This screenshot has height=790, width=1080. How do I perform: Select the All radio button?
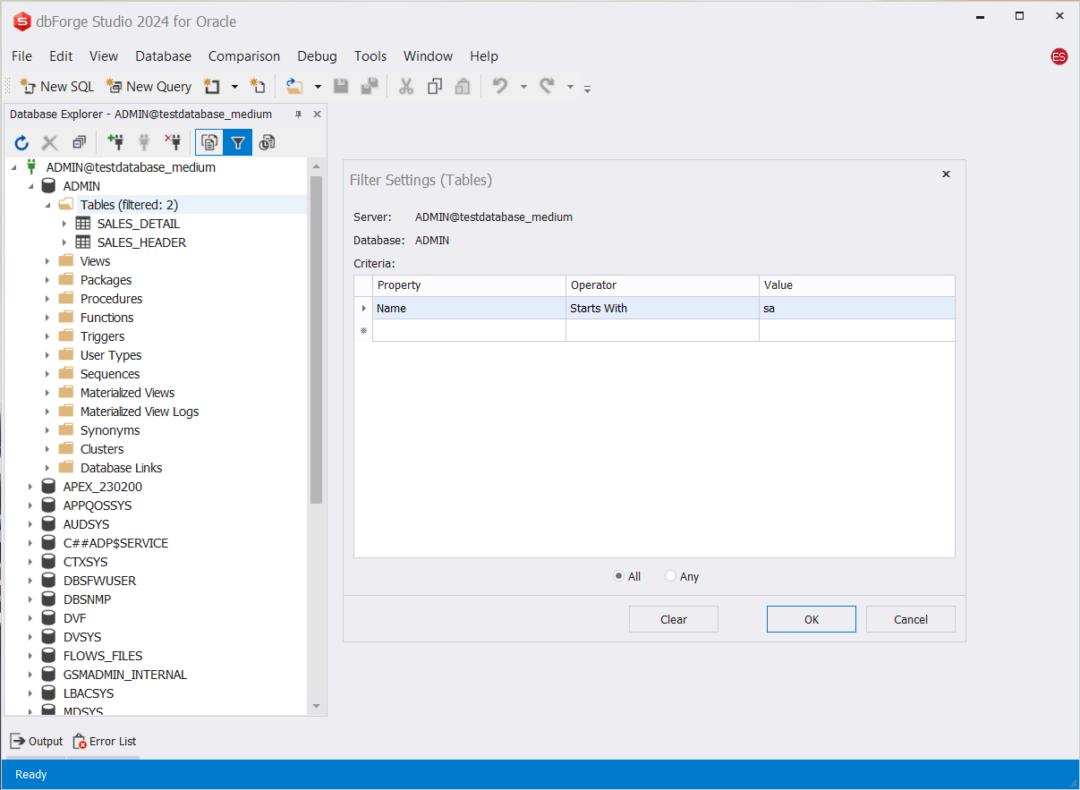coord(620,576)
